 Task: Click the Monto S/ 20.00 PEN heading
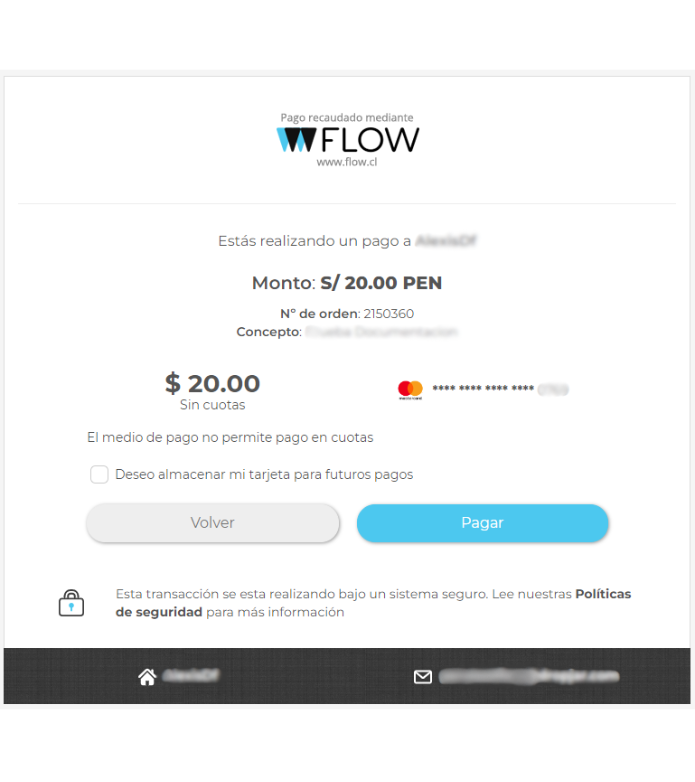(347, 283)
